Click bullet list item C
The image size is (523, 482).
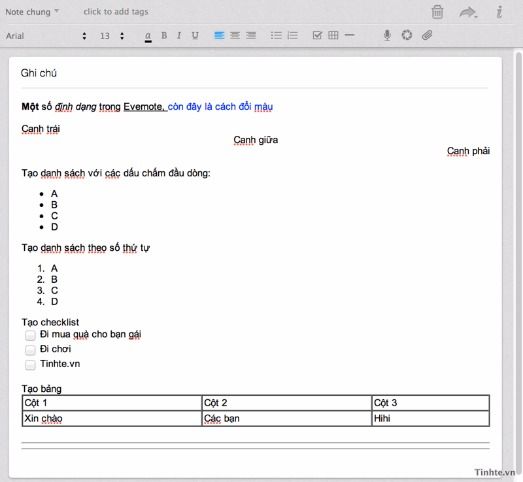pyautogui.click(x=54, y=216)
